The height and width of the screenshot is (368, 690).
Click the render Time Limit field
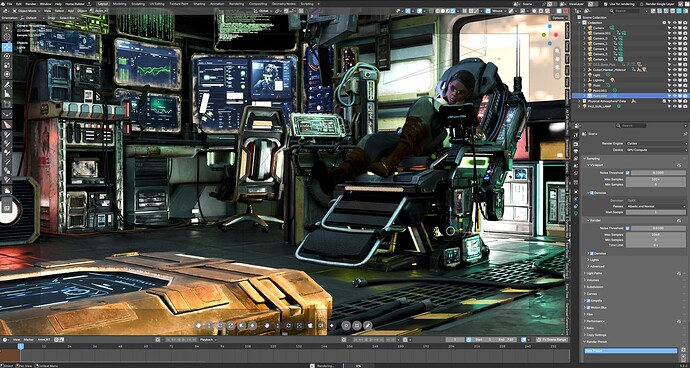(x=656, y=245)
